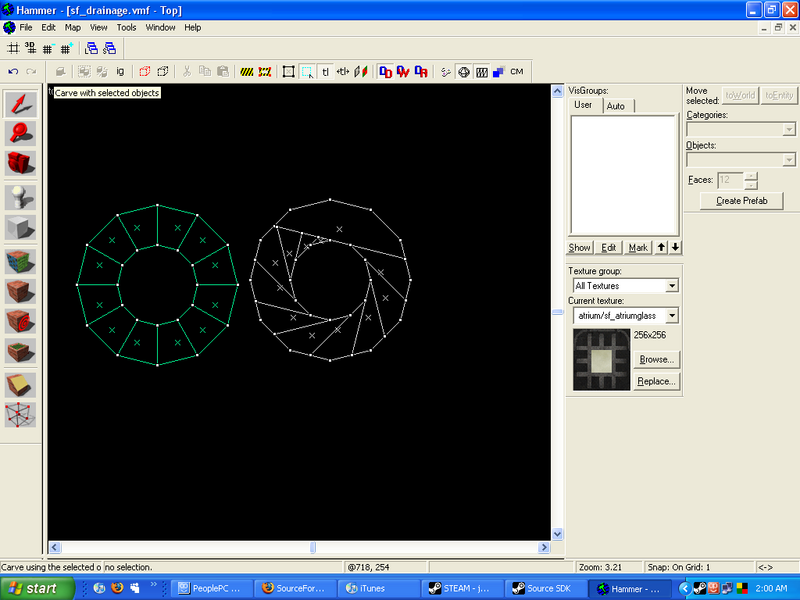Select the Clipping tool
Image resolution: width=800 pixels, height=600 pixels.
pos(21,383)
